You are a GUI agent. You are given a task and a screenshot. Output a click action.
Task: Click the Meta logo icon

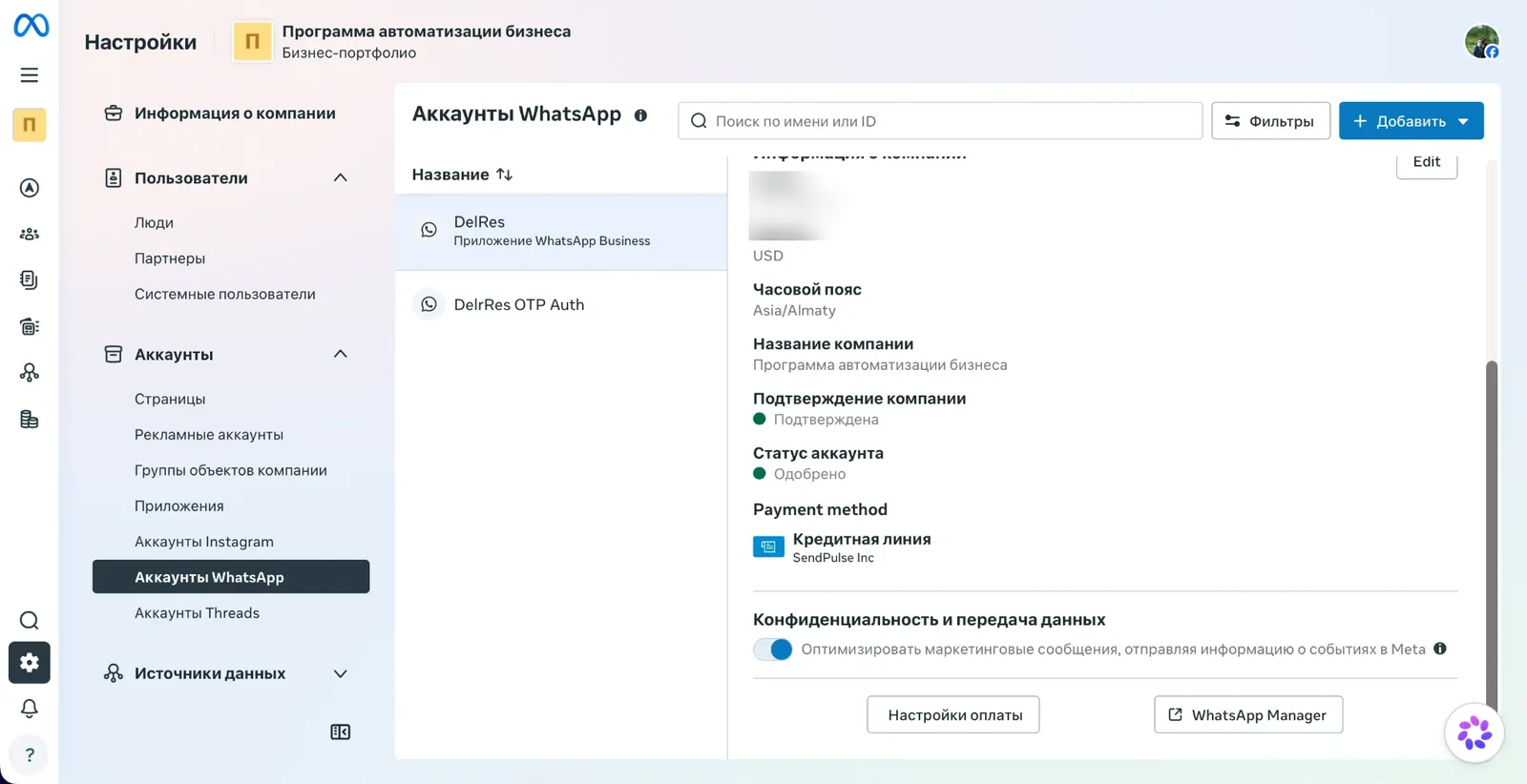31,25
